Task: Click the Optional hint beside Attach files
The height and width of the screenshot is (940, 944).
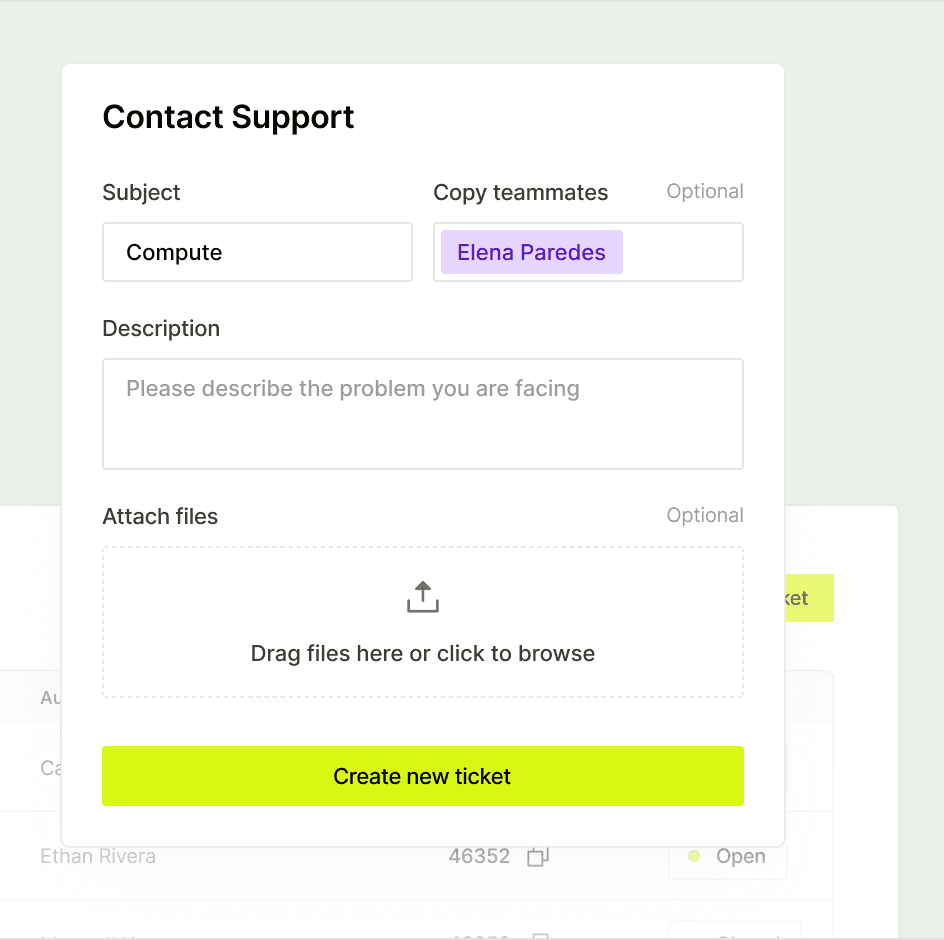Action: (x=705, y=515)
